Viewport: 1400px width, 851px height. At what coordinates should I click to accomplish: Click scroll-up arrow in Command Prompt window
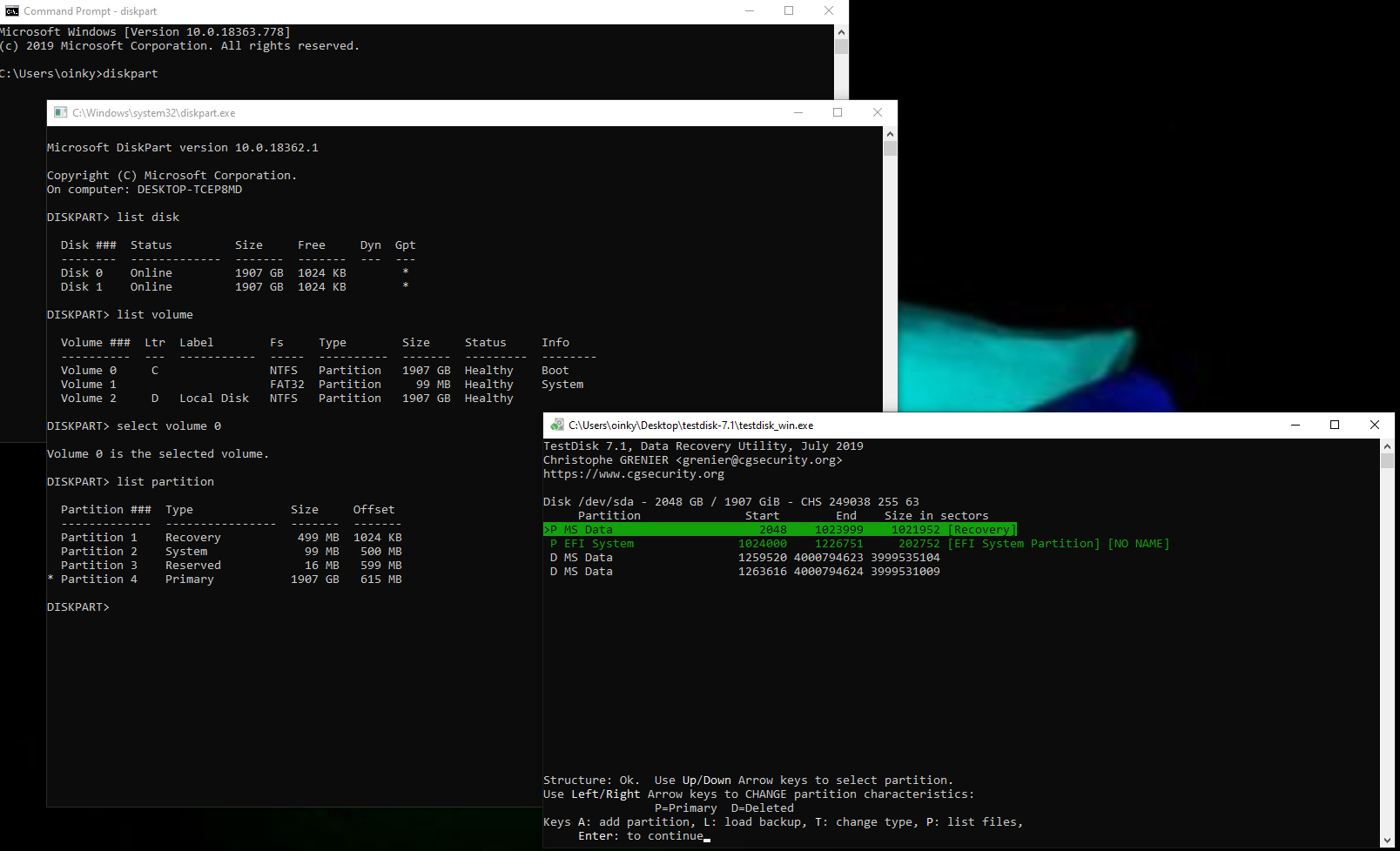point(841,32)
